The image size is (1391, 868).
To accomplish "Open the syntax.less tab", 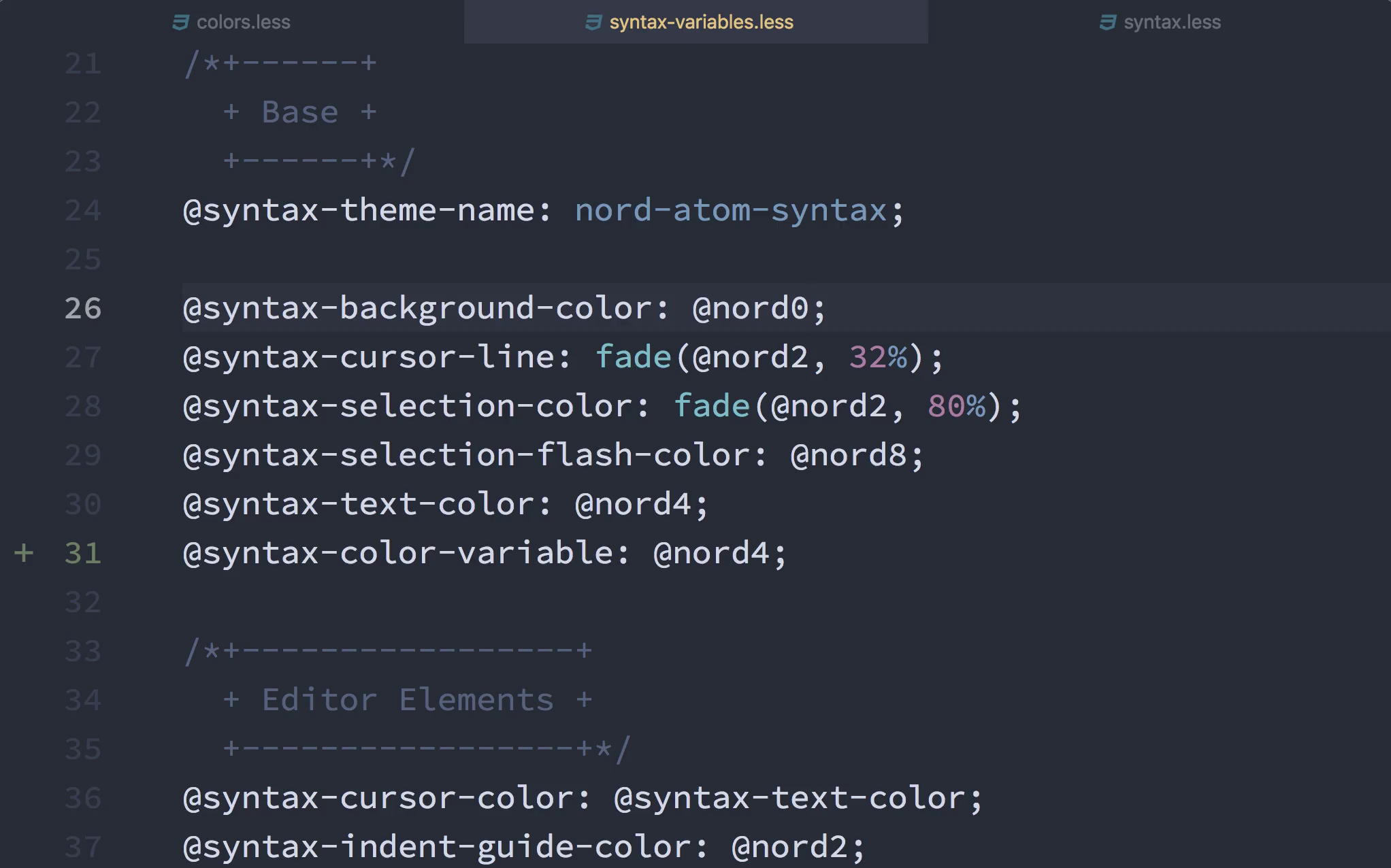I will [x=1172, y=22].
